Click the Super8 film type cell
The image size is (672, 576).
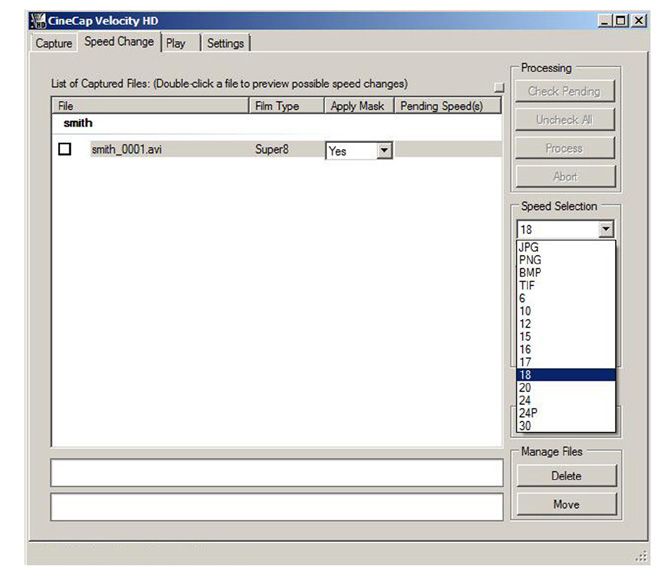tap(272, 149)
